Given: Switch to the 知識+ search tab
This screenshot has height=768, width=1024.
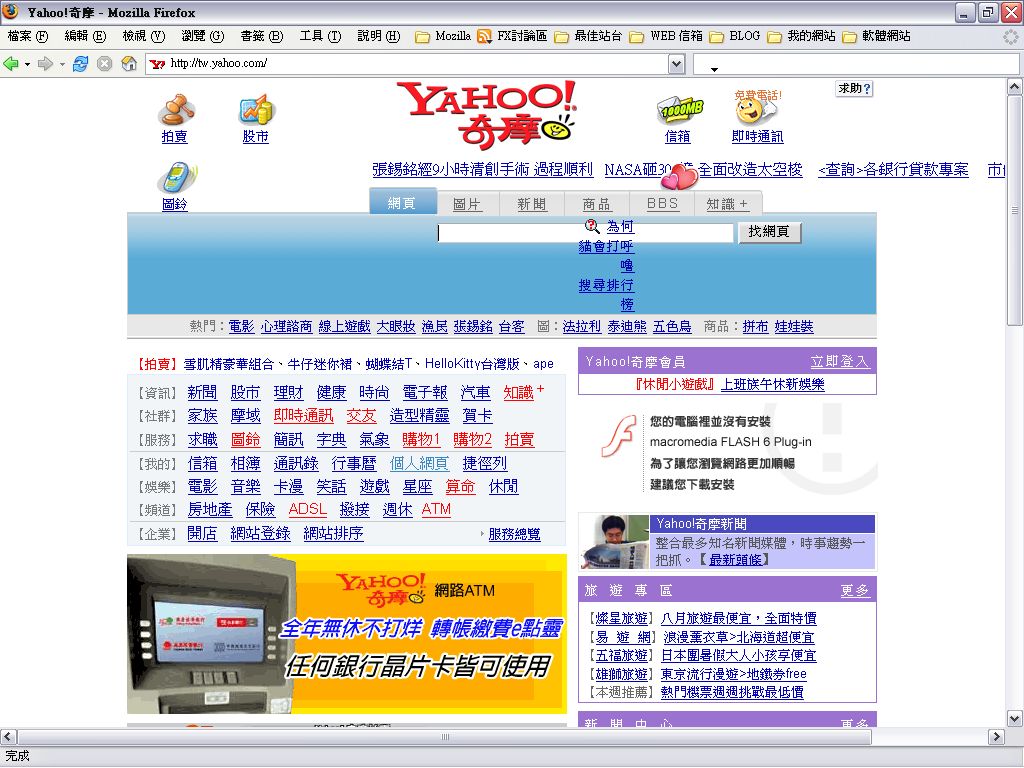Looking at the screenshot, I should coord(728,204).
